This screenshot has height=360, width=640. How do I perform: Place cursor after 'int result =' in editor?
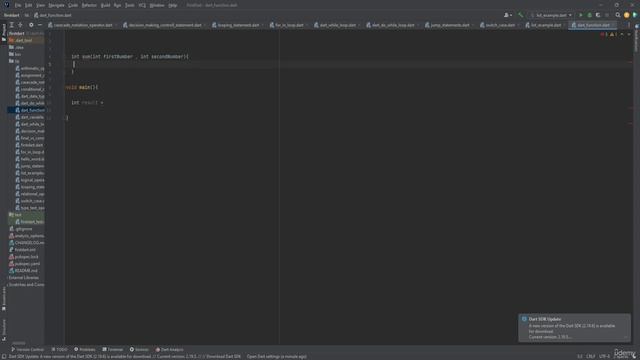[x=104, y=103]
